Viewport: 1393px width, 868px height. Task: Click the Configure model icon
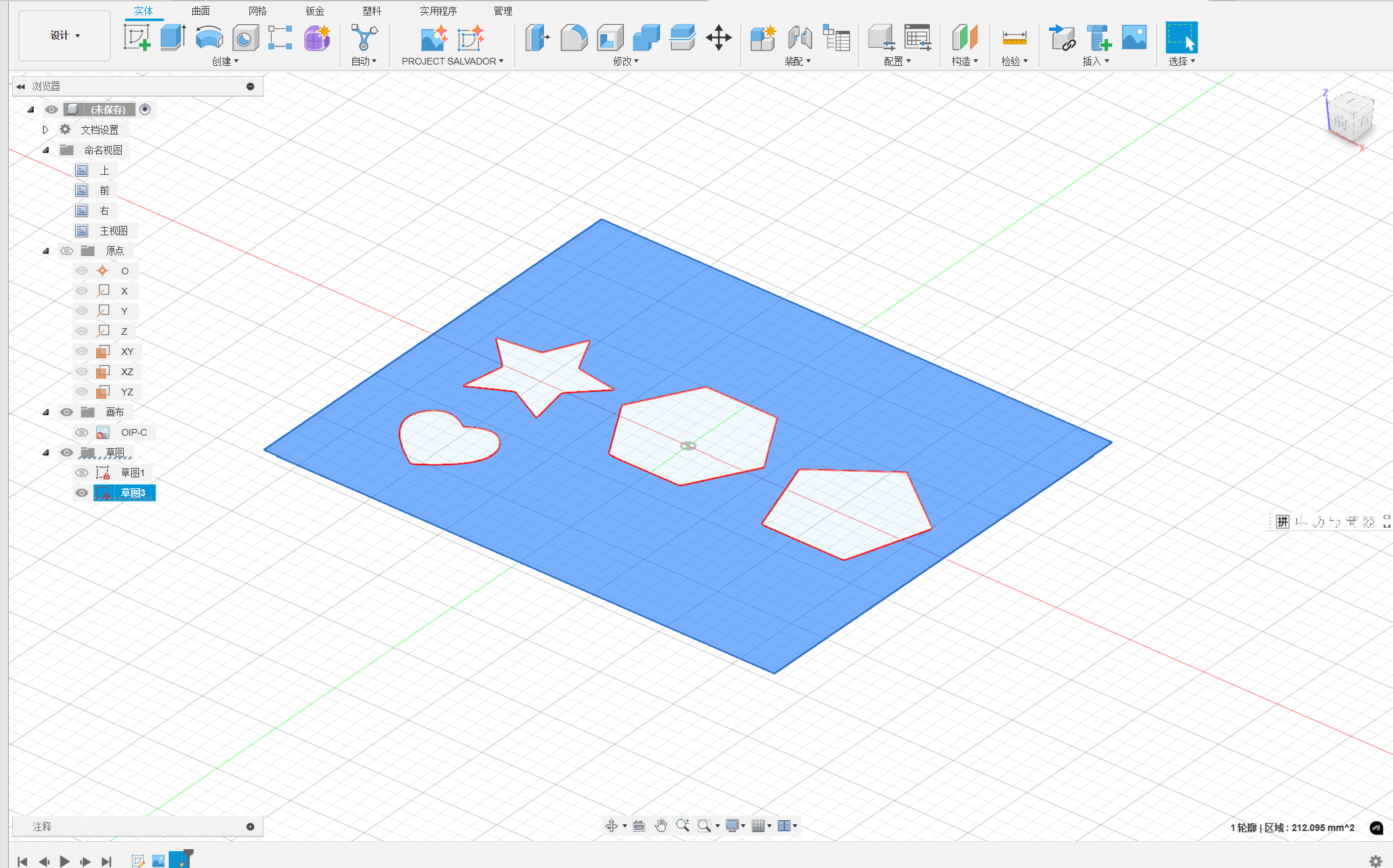click(881, 38)
